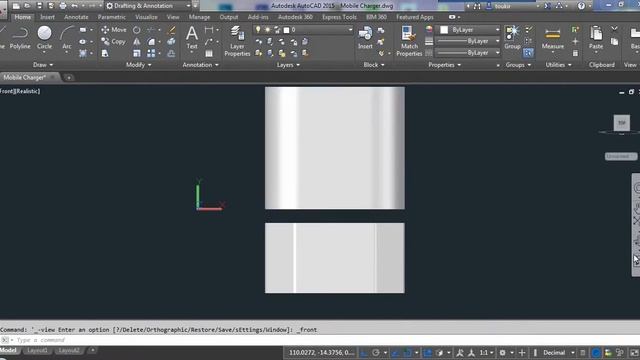Image resolution: width=640 pixels, height=360 pixels.
Task: Click the Copy tool
Action: coord(113,42)
